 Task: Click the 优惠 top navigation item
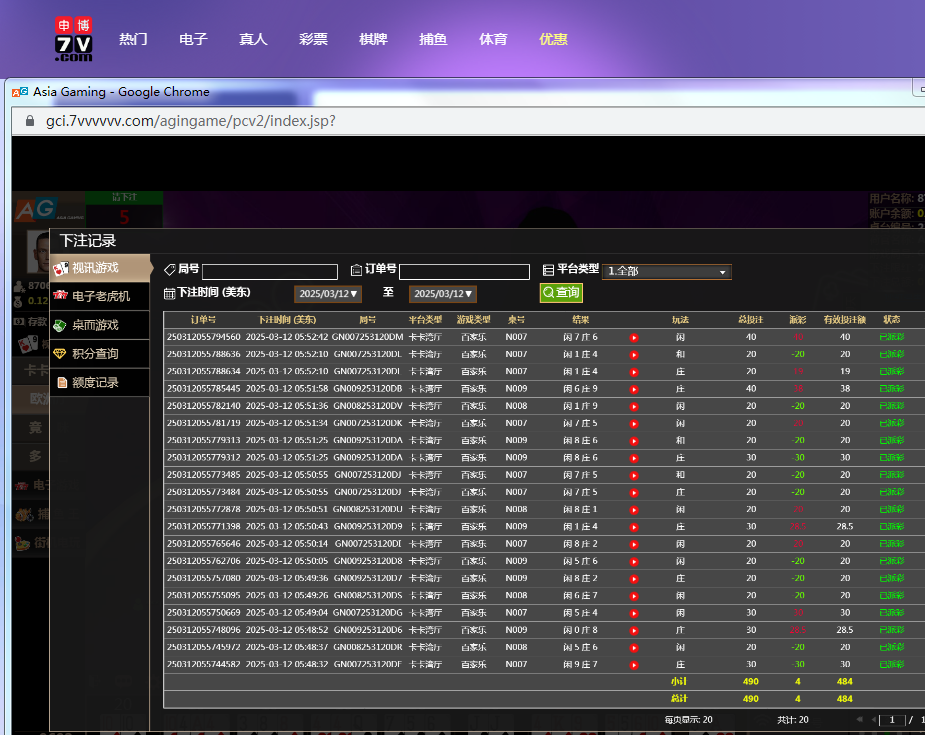553,39
